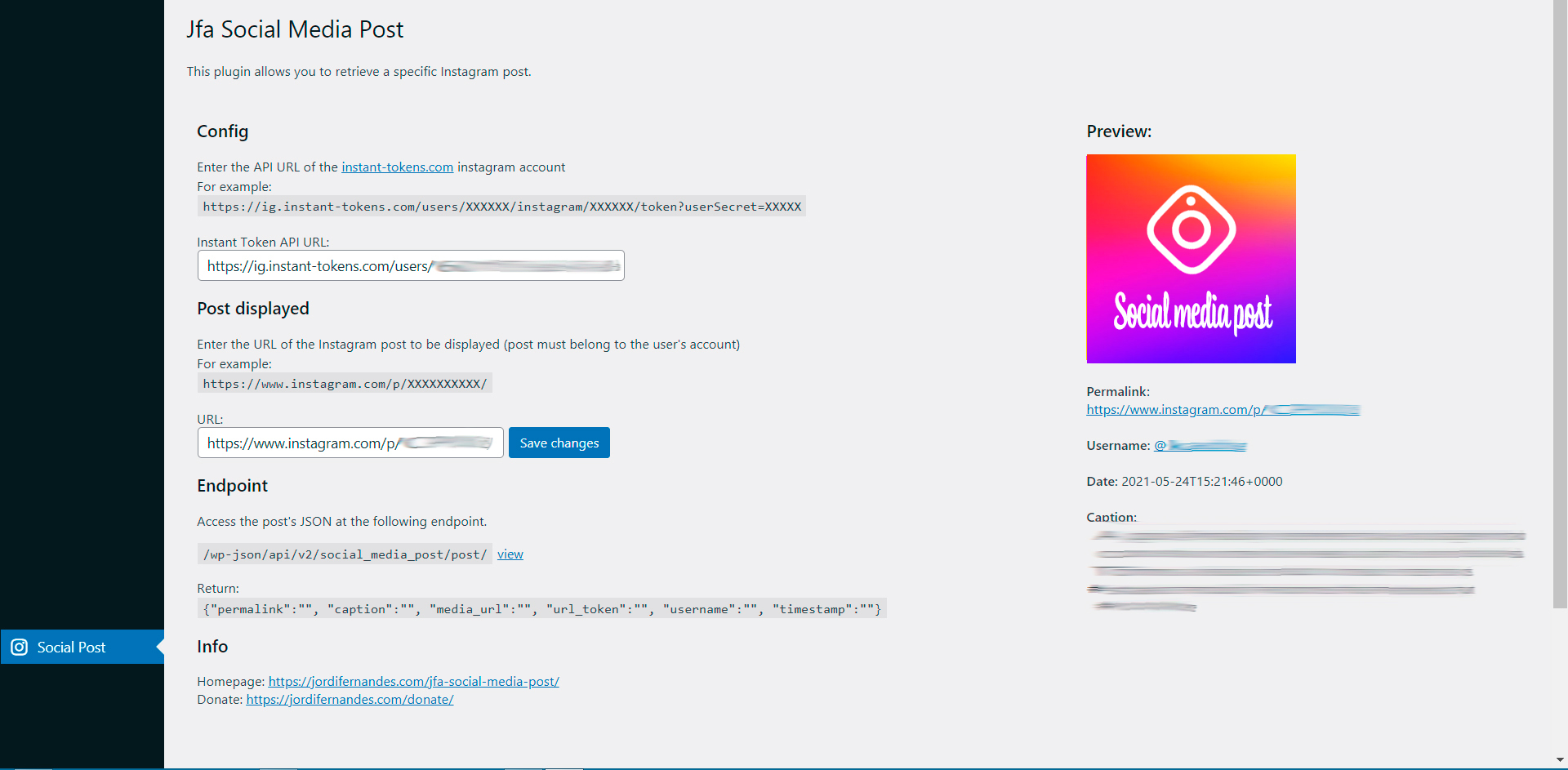Focus the Instant Token API URL field
The height and width of the screenshot is (770, 1568).
411,265
